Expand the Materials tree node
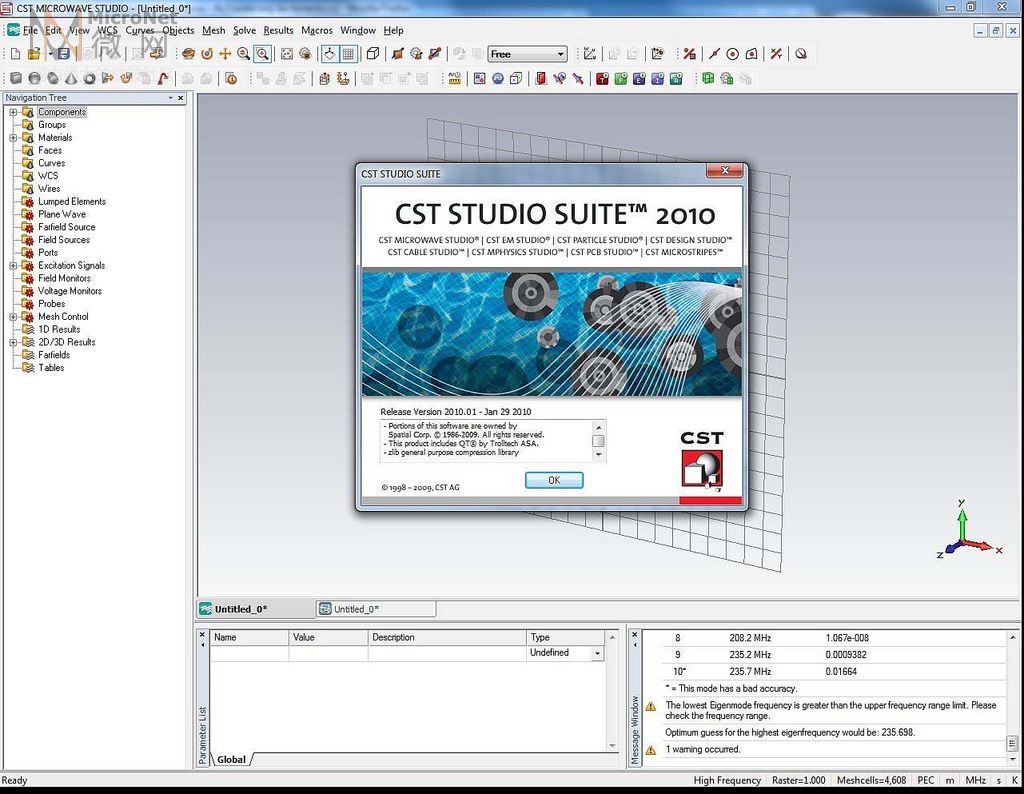 [13, 138]
